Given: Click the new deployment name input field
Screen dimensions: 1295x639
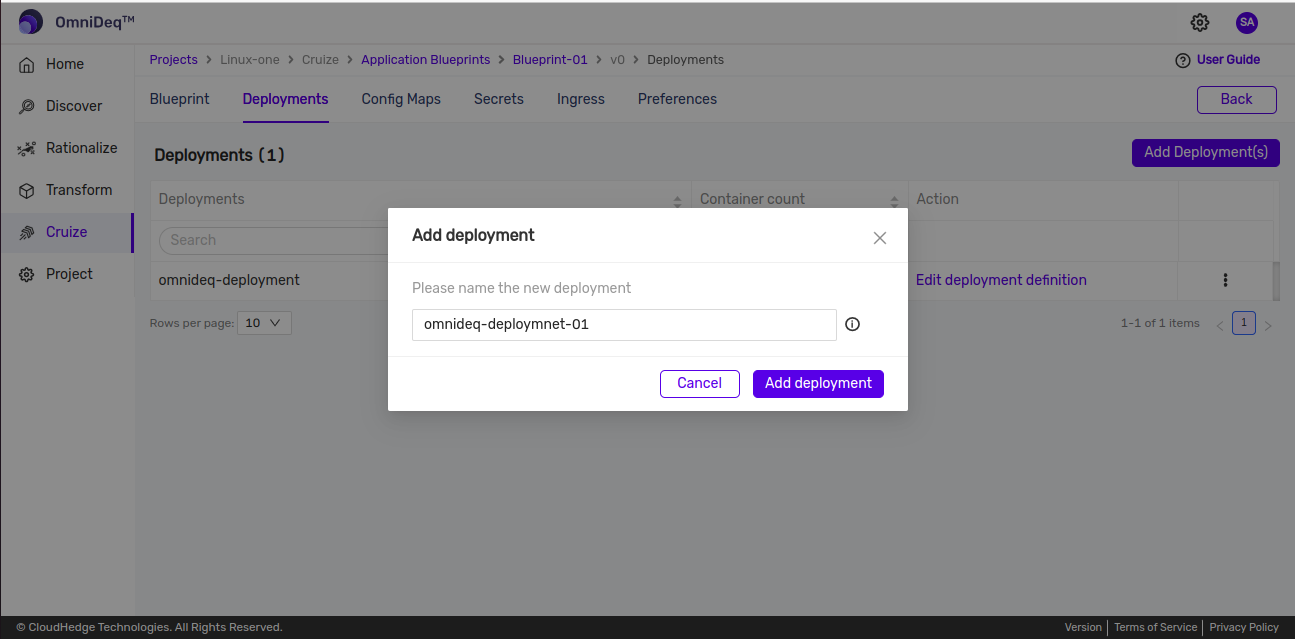Looking at the screenshot, I should click(x=624, y=324).
